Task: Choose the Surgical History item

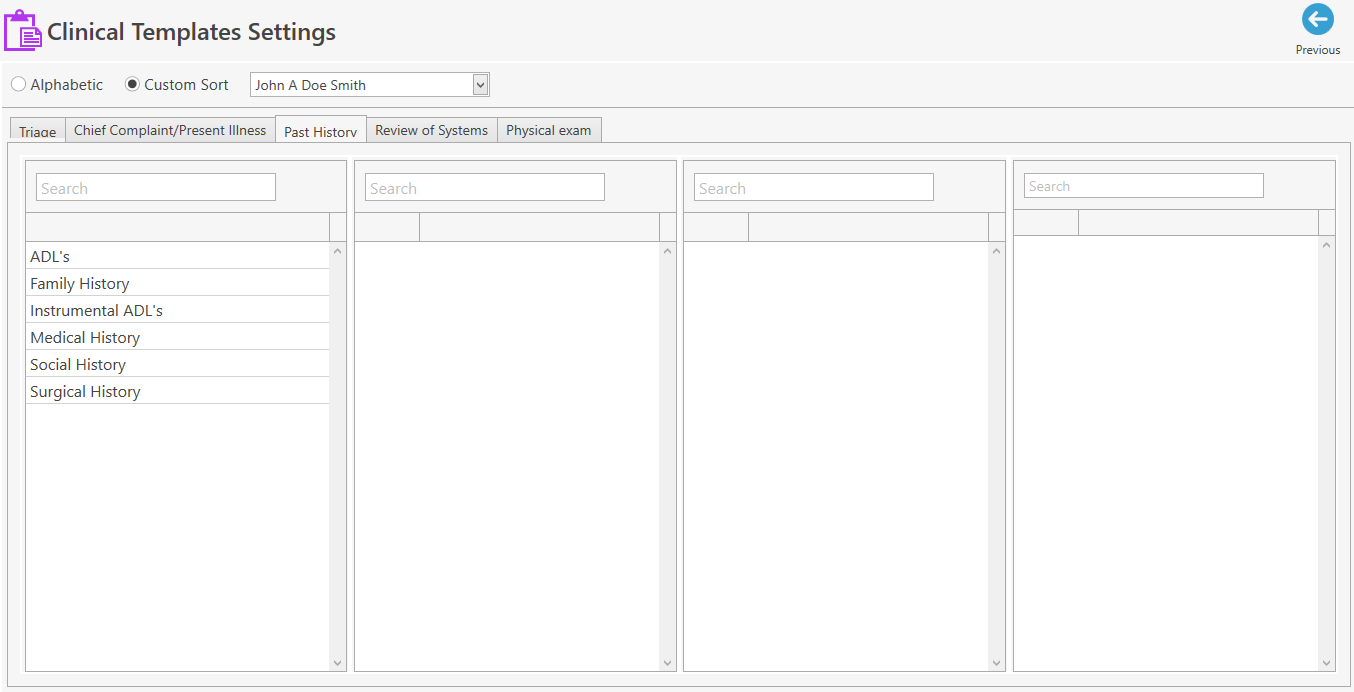Action: point(85,391)
